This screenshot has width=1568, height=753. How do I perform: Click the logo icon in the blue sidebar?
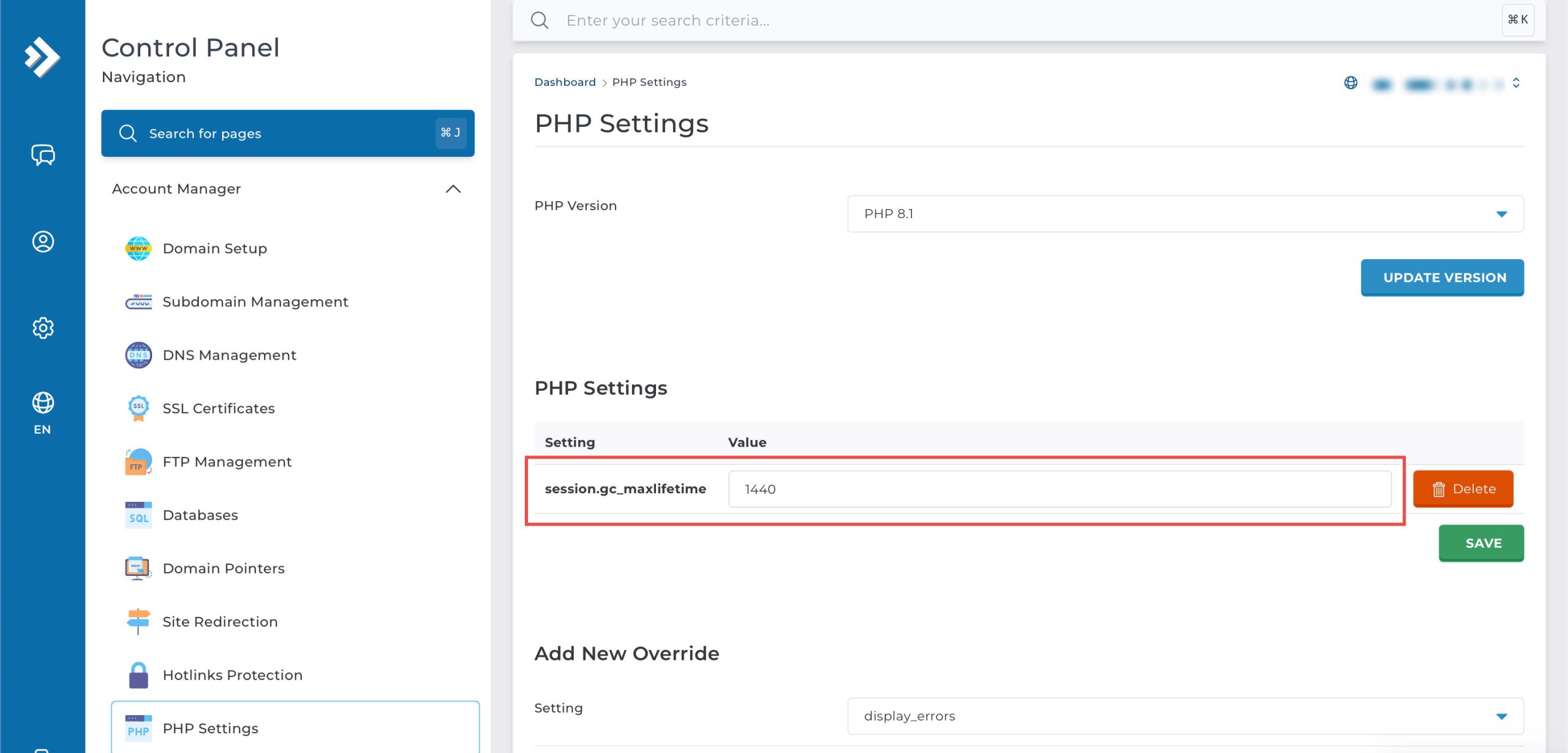(x=42, y=57)
